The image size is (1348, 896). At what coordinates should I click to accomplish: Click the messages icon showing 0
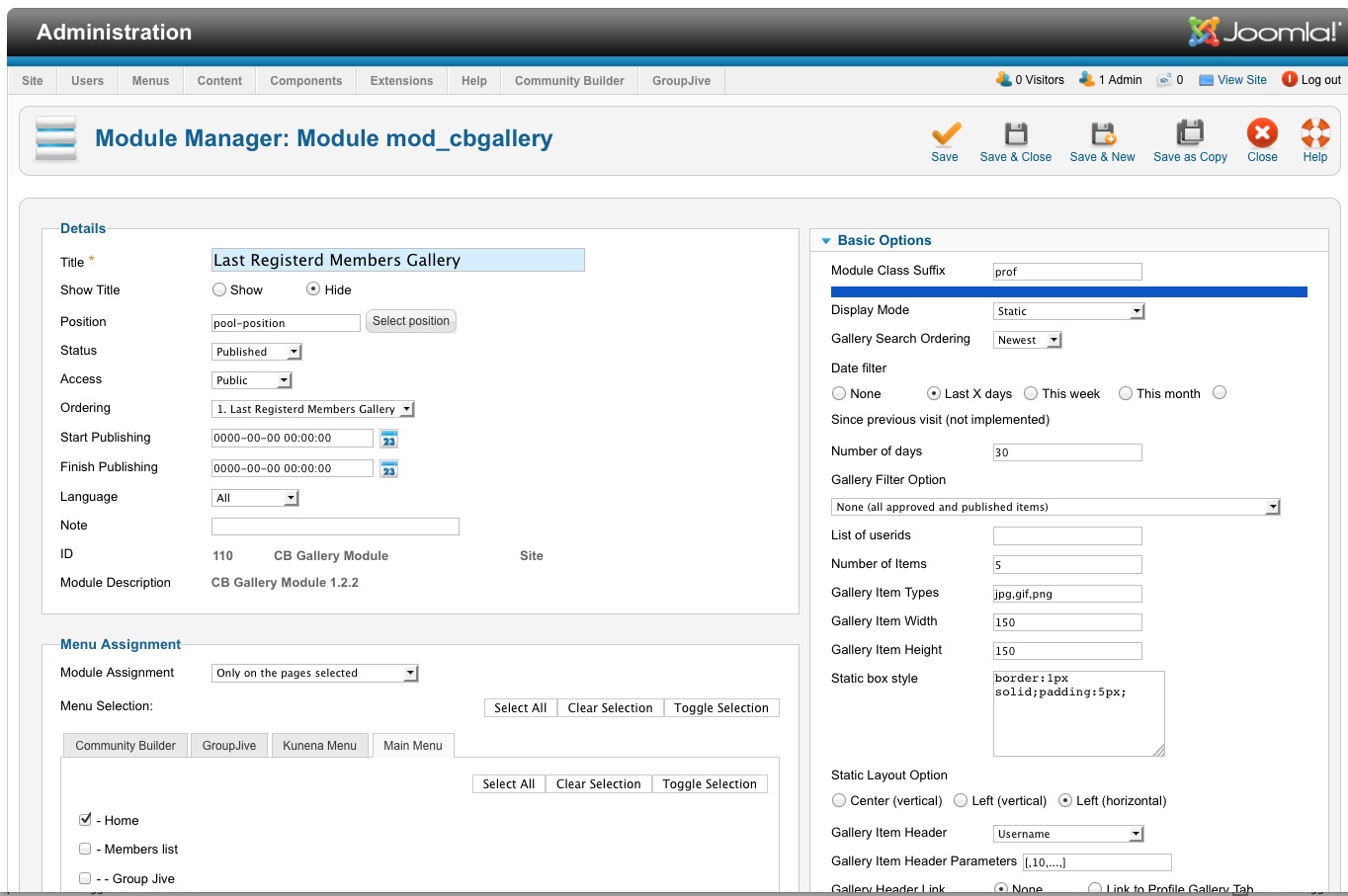coord(1165,80)
